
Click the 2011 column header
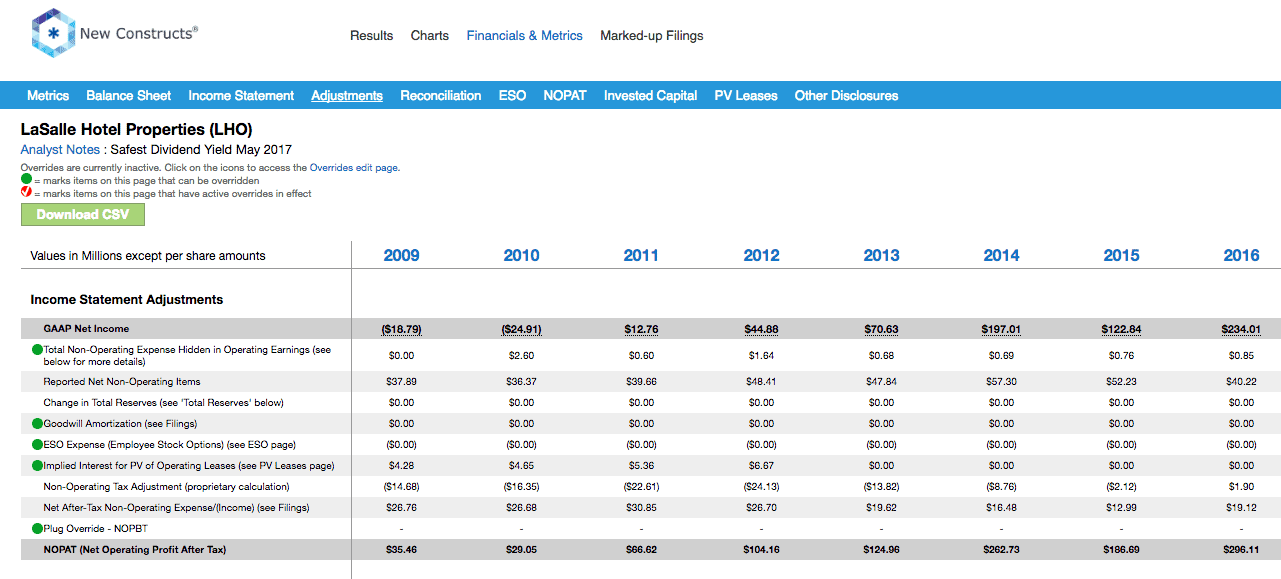641,255
